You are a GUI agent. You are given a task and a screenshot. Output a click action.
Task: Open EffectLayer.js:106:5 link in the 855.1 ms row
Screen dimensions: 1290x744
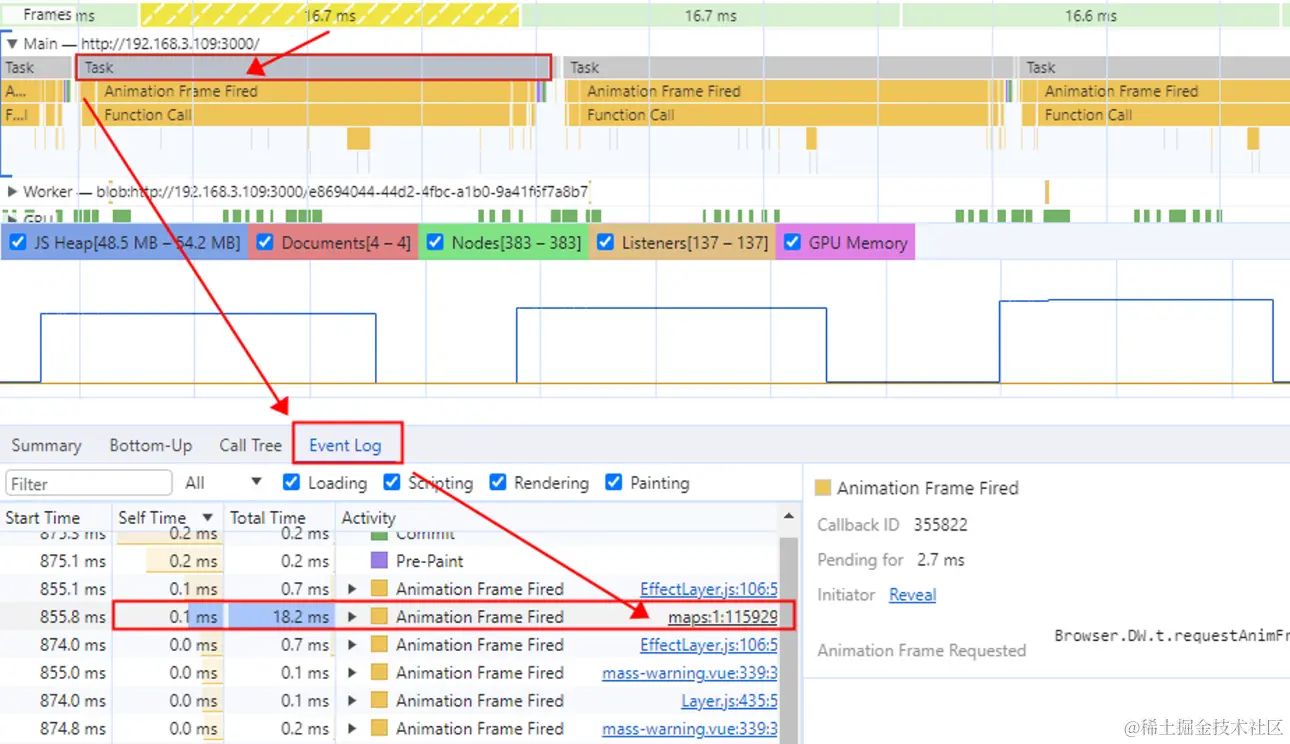point(709,589)
